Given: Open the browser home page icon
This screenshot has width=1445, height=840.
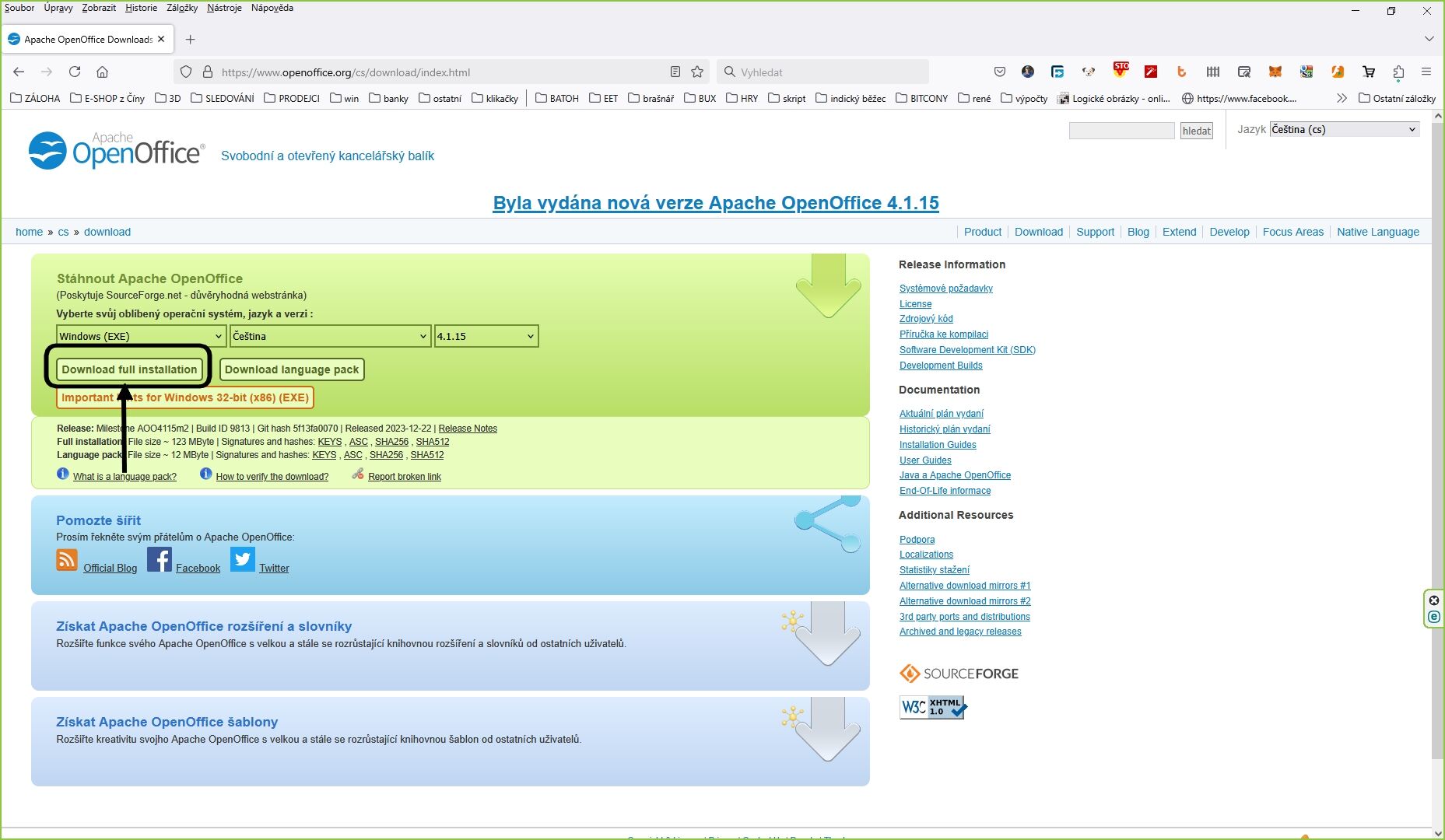Looking at the screenshot, I should pos(102,72).
